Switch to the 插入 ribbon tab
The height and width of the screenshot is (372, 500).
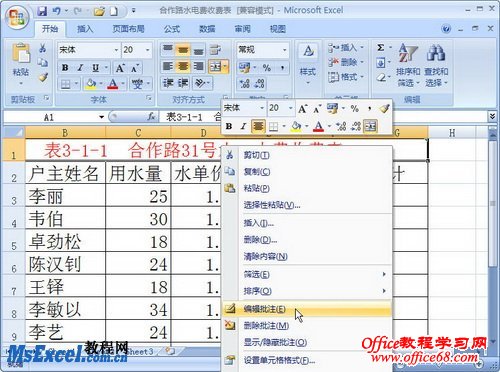click(85, 29)
